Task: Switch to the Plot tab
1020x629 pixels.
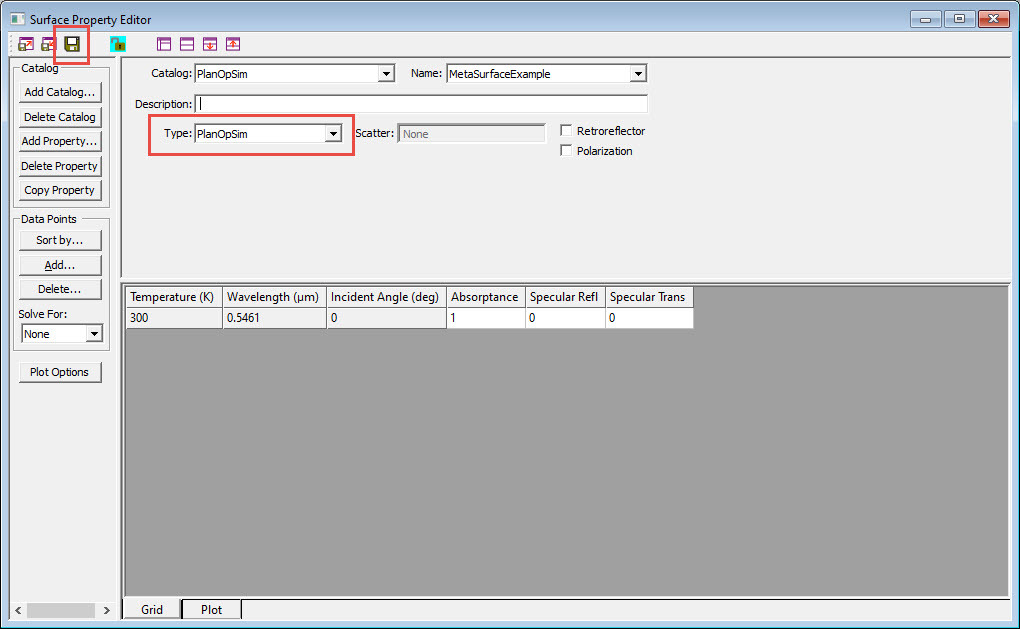Action: (x=211, y=610)
